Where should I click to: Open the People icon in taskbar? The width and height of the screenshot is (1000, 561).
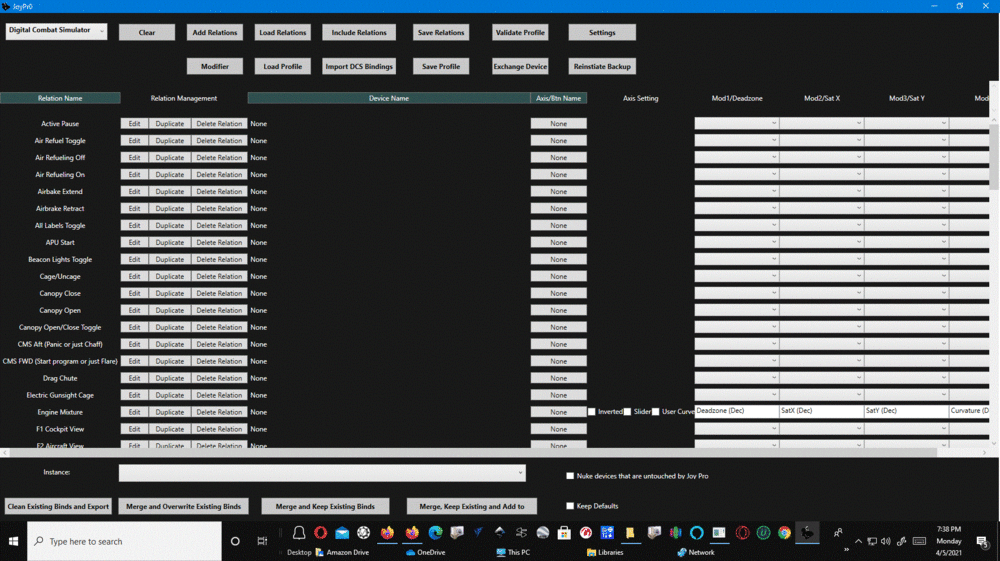click(x=838, y=533)
